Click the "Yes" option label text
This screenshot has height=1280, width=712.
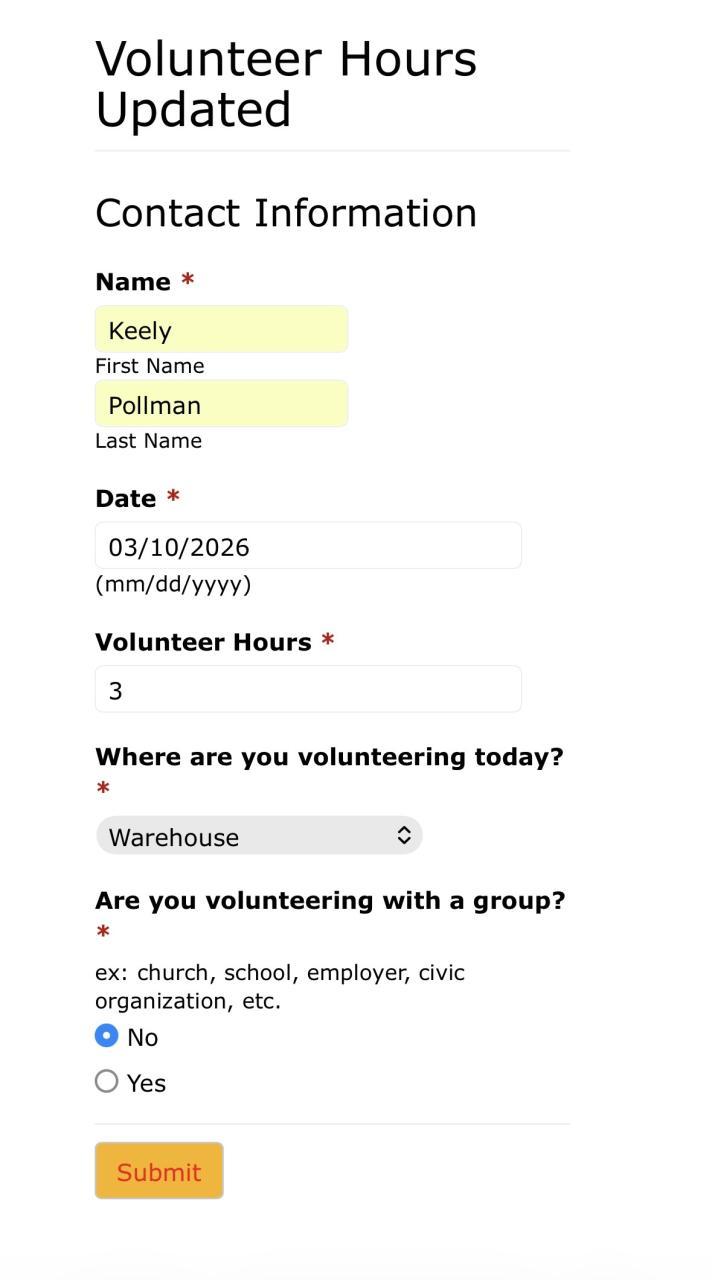[146, 1084]
